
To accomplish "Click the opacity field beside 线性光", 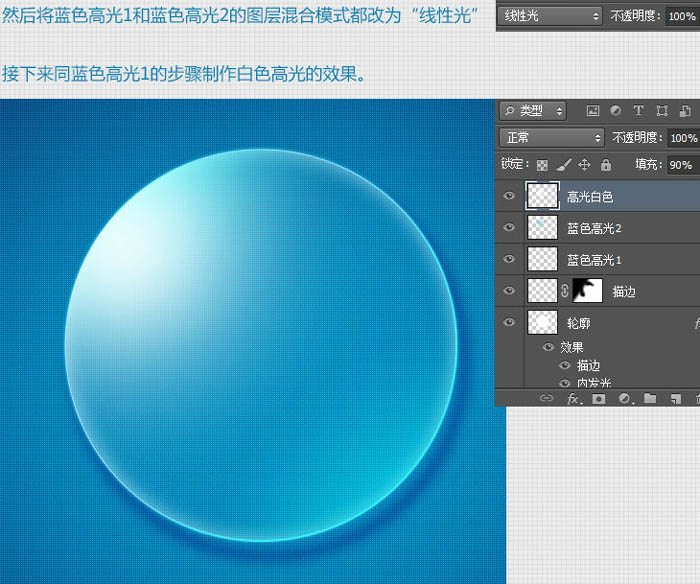I will [682, 17].
